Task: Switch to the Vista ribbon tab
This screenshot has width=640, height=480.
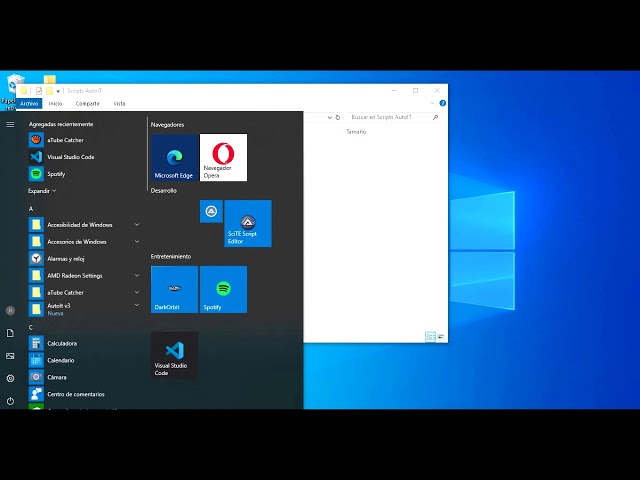Action: click(x=119, y=103)
